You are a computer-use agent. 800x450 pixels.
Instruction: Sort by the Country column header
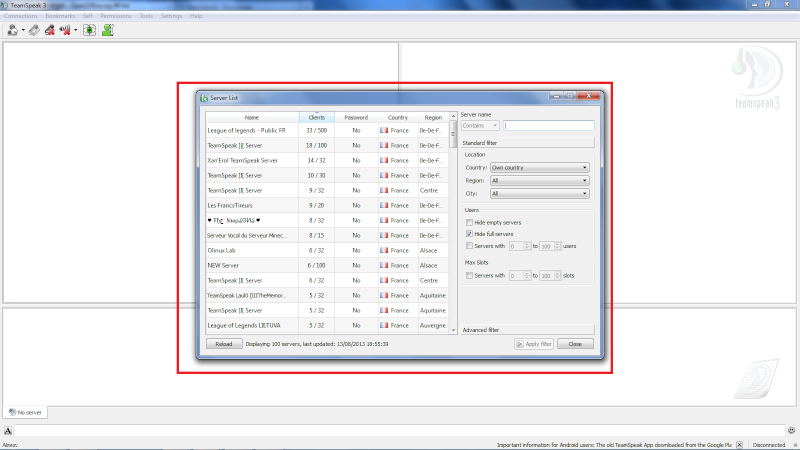(x=398, y=117)
